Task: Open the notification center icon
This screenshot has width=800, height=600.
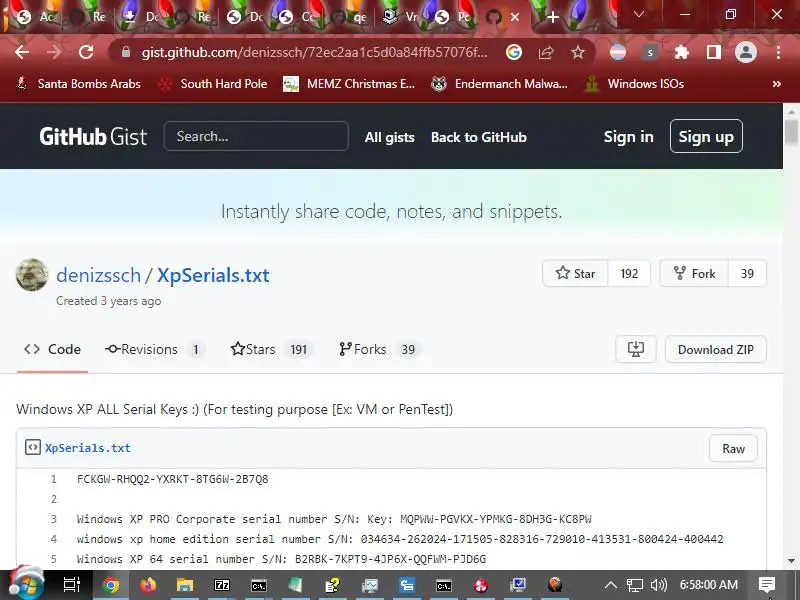Action: (x=767, y=585)
